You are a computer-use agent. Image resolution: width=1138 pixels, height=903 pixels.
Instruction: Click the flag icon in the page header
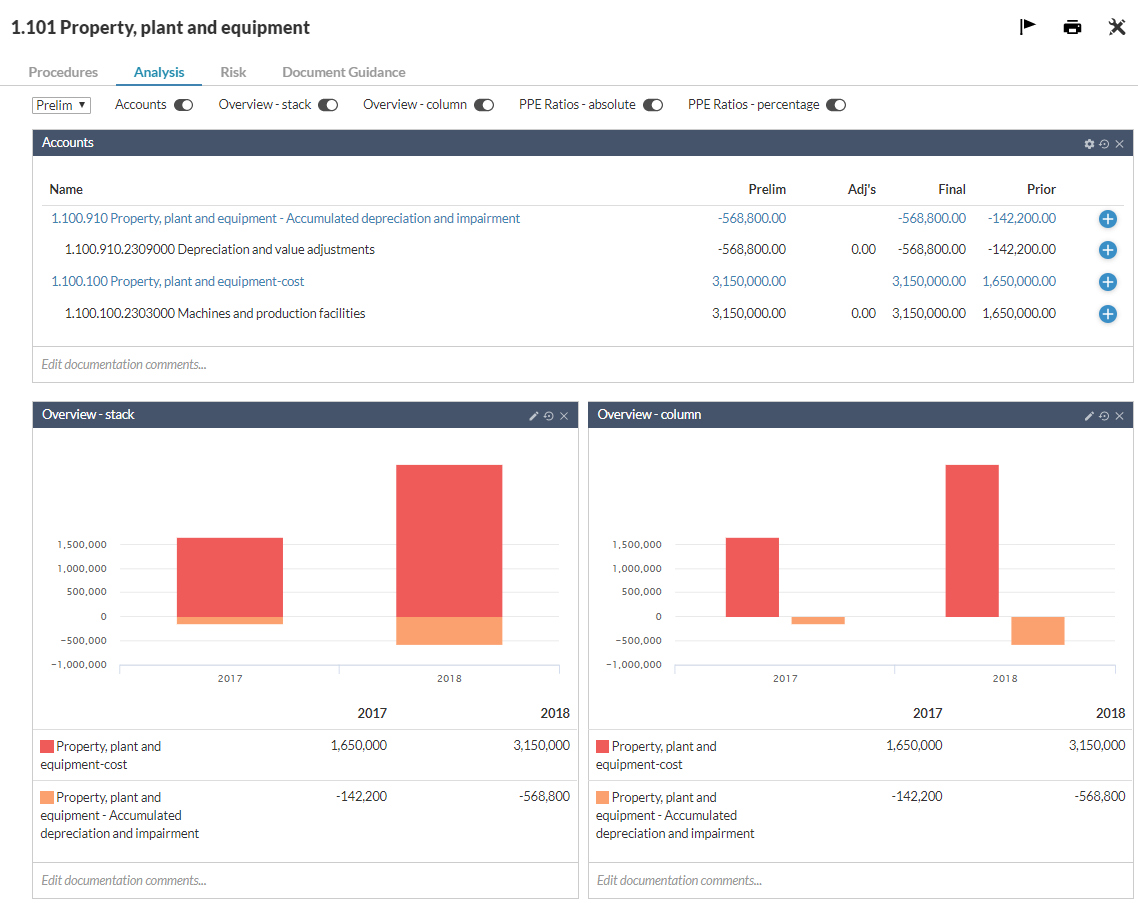click(x=1027, y=27)
